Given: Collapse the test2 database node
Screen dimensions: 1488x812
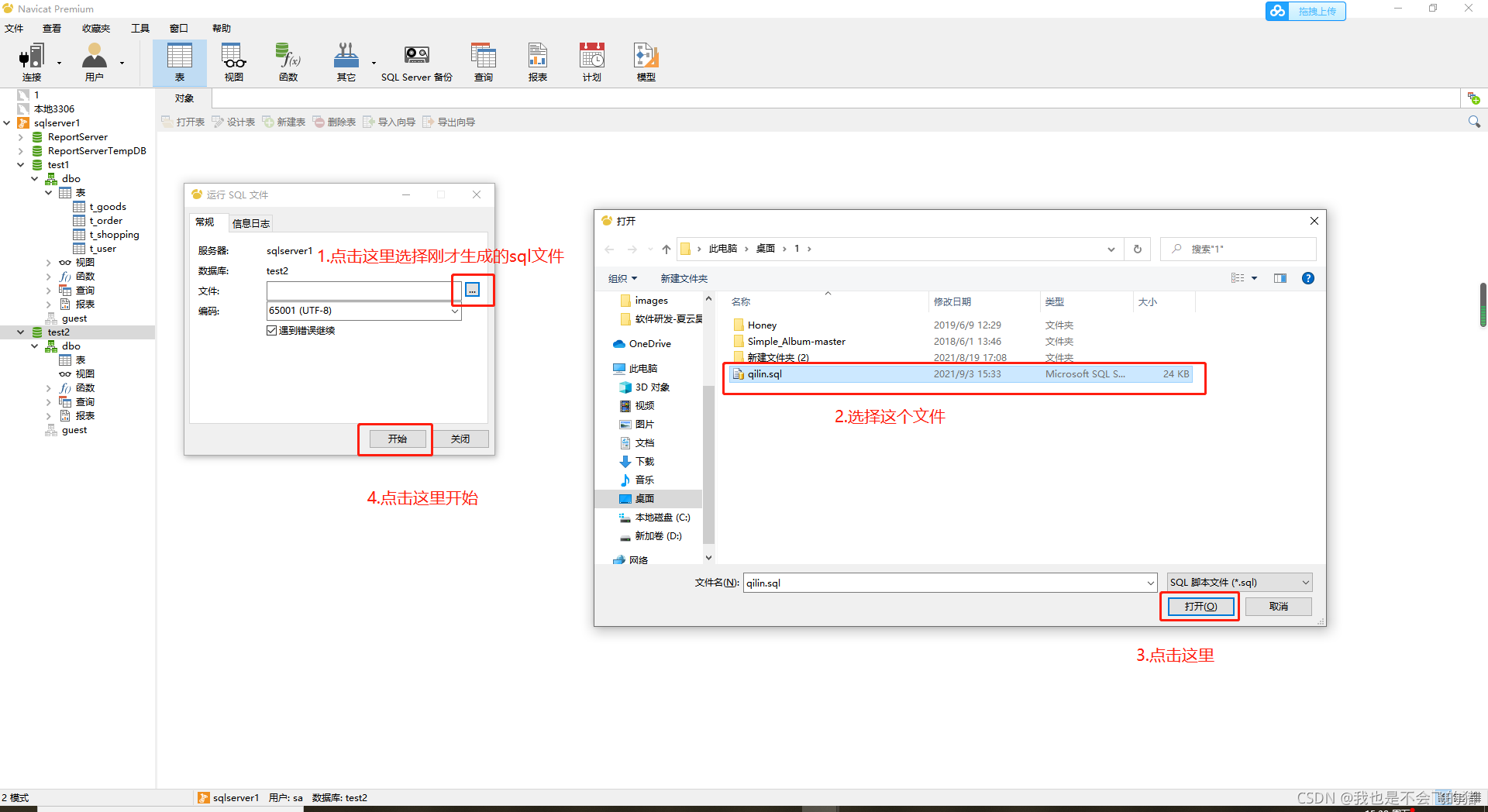Looking at the screenshot, I should point(21,332).
